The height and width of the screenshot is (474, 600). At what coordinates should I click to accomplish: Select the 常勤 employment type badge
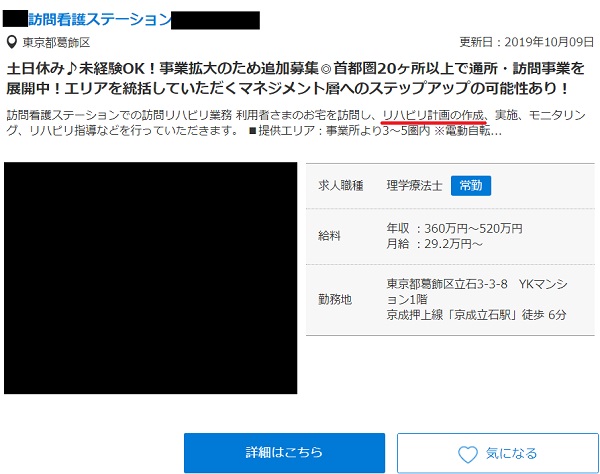pyautogui.click(x=470, y=186)
